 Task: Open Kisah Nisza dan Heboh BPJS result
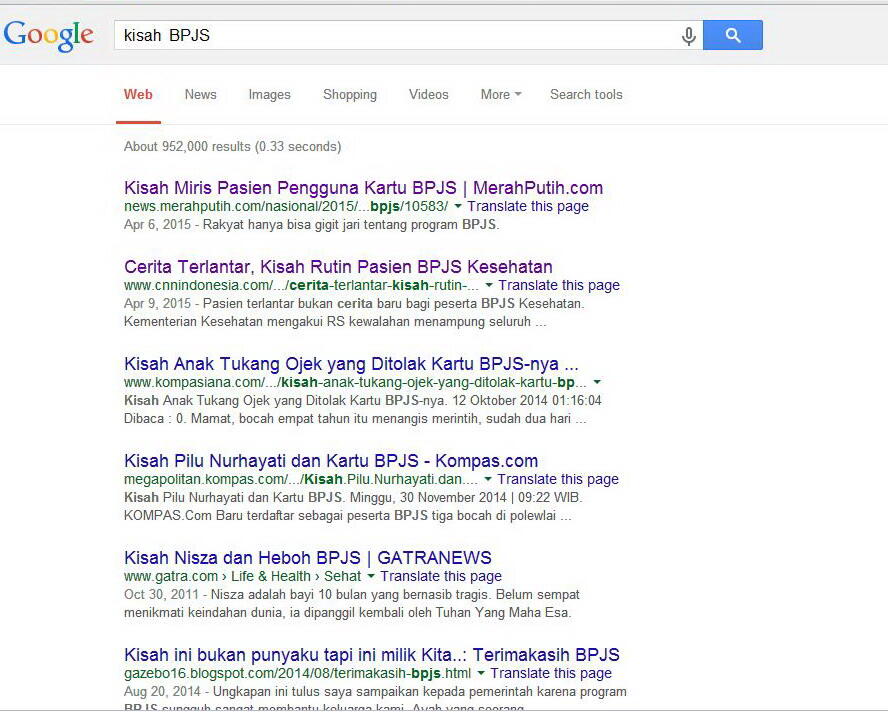(308, 557)
